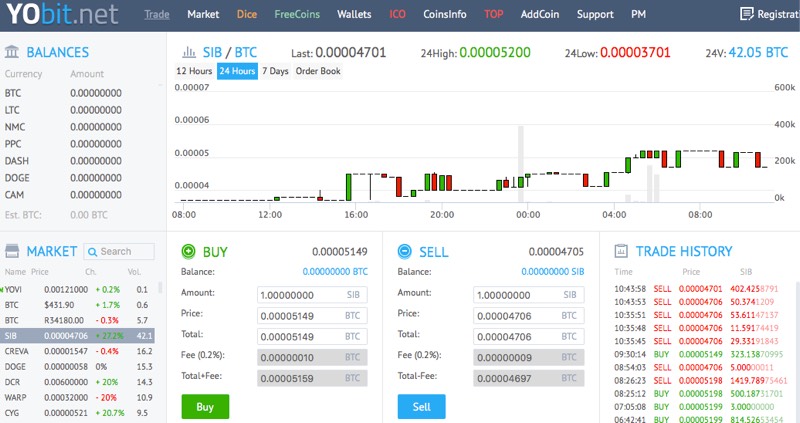Click the SELL panel circle icon

click(404, 251)
